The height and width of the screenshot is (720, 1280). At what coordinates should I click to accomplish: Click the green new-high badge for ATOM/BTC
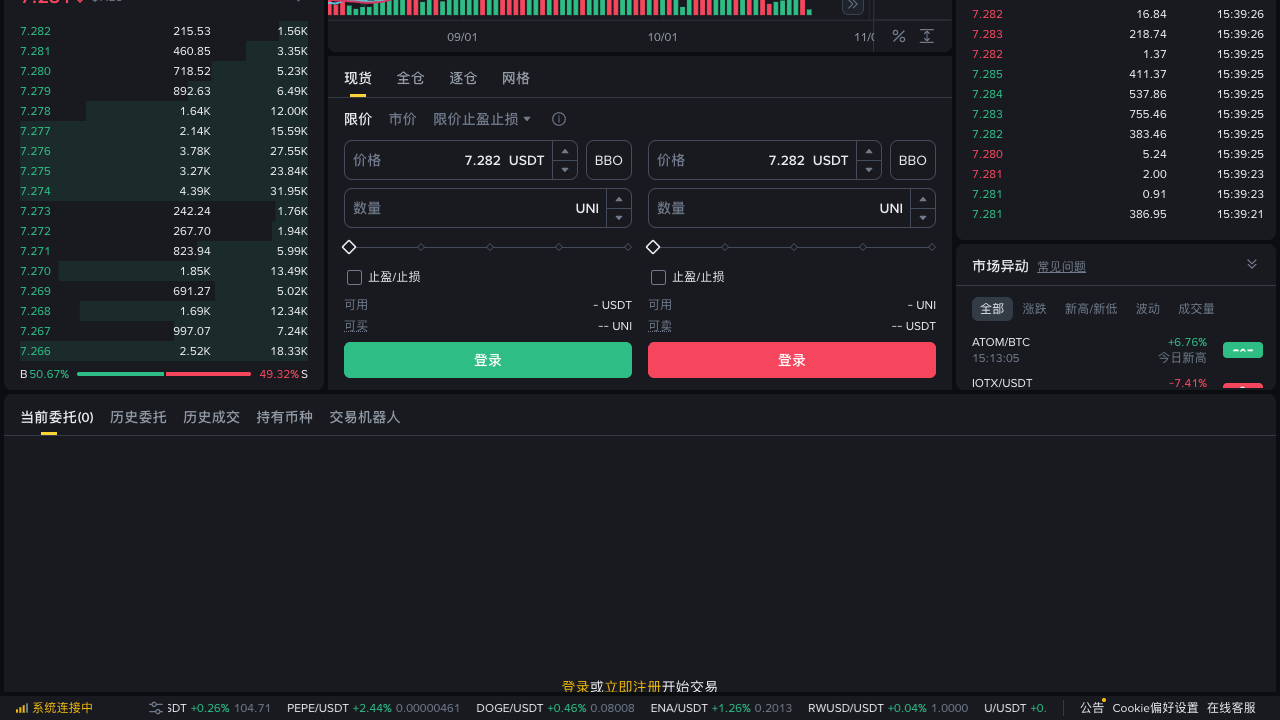pyautogui.click(x=1243, y=350)
